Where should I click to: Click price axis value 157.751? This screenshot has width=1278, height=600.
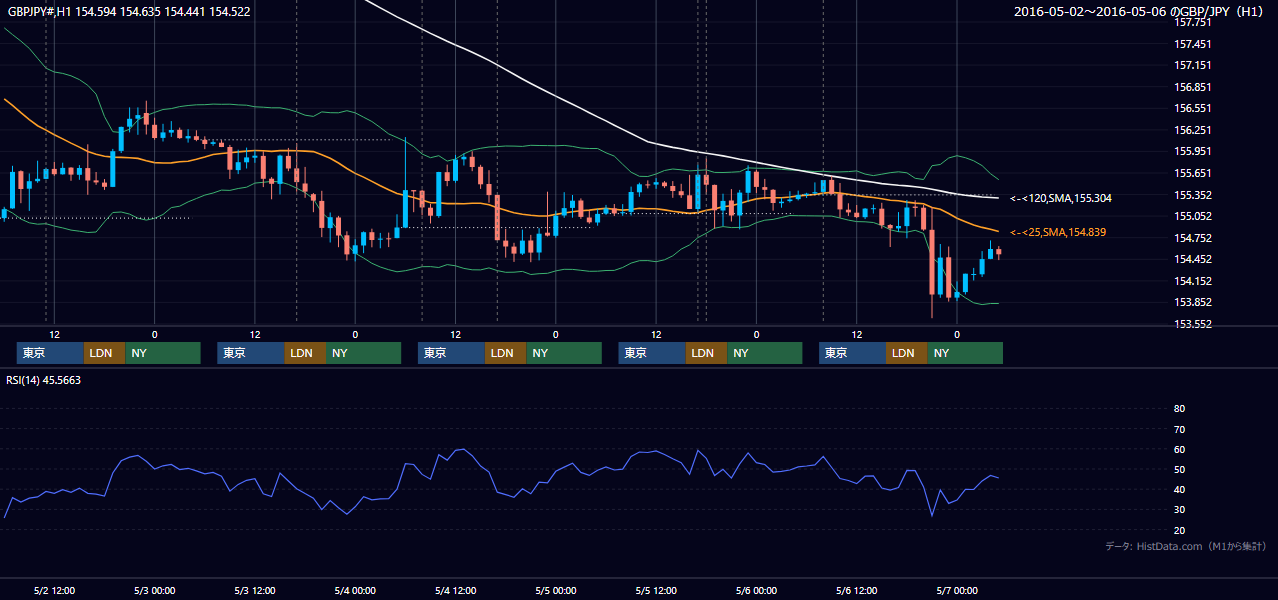1193,22
